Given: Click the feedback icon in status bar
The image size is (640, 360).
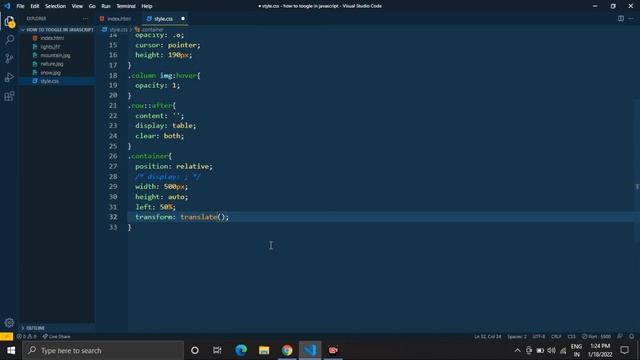Looking at the screenshot, I should click(620, 336).
